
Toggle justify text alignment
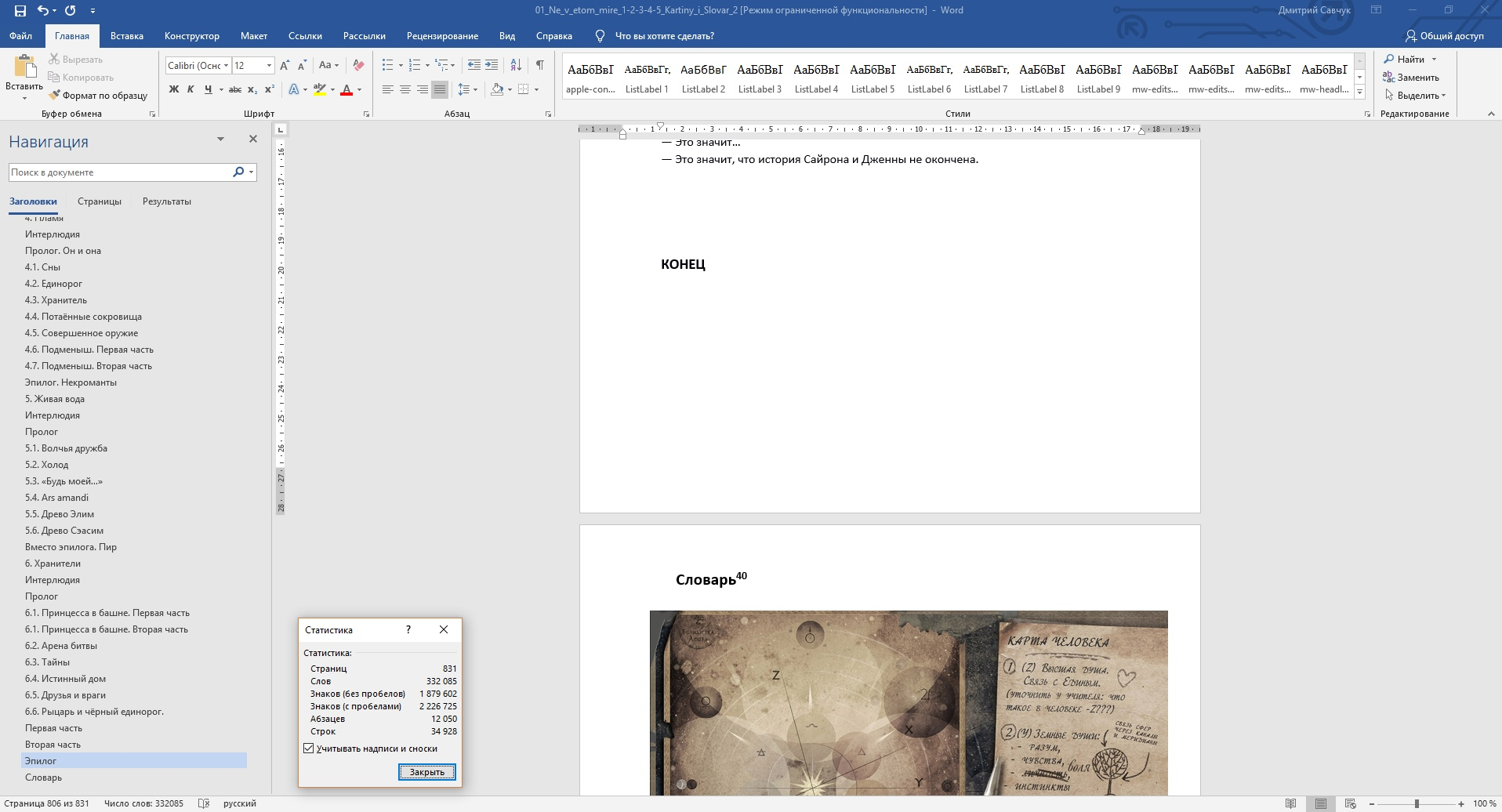click(x=440, y=89)
